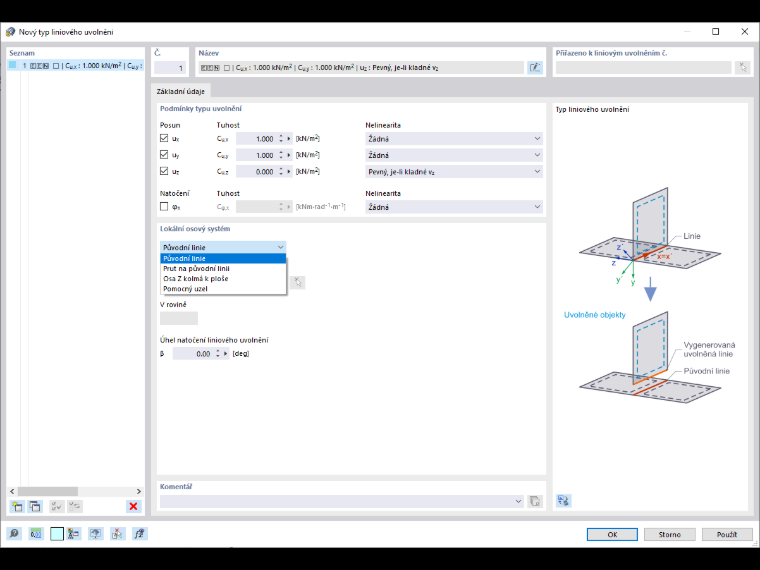Open the color display settings icon
Screen dimensions: 760x570
pos(74,534)
